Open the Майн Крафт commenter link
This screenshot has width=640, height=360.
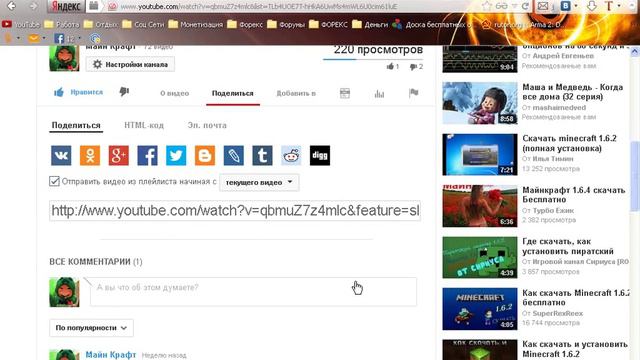point(111,355)
